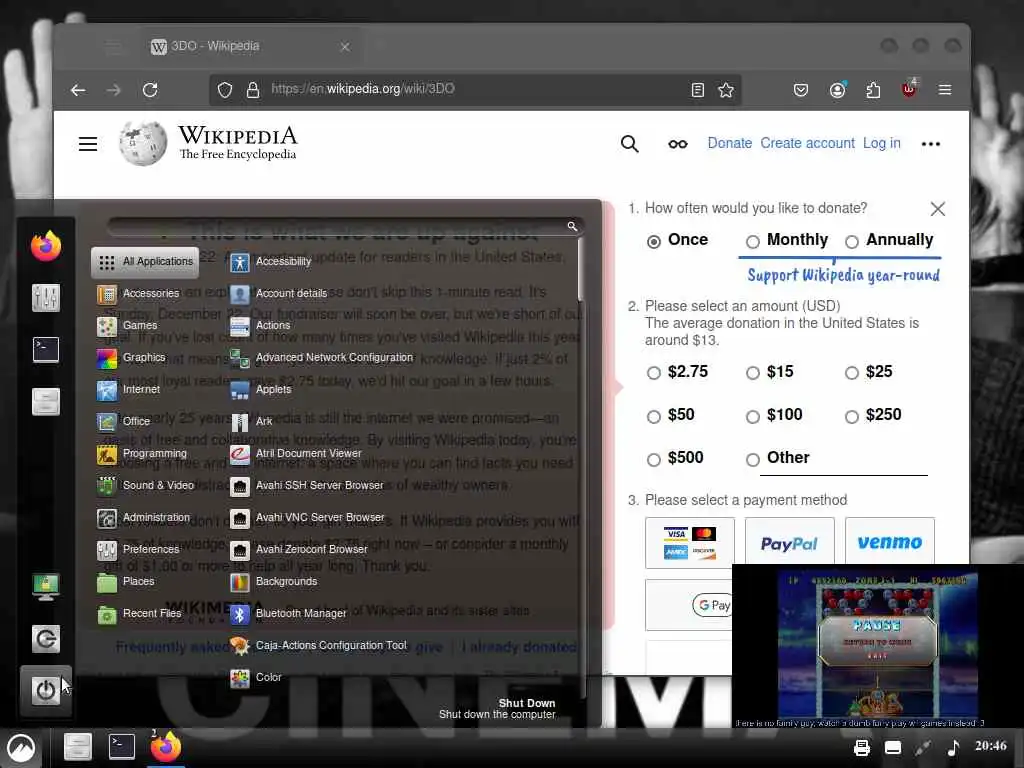The image size is (1024, 768).
Task: Open the main menu launcher on the taskbar
Action: (x=21, y=748)
